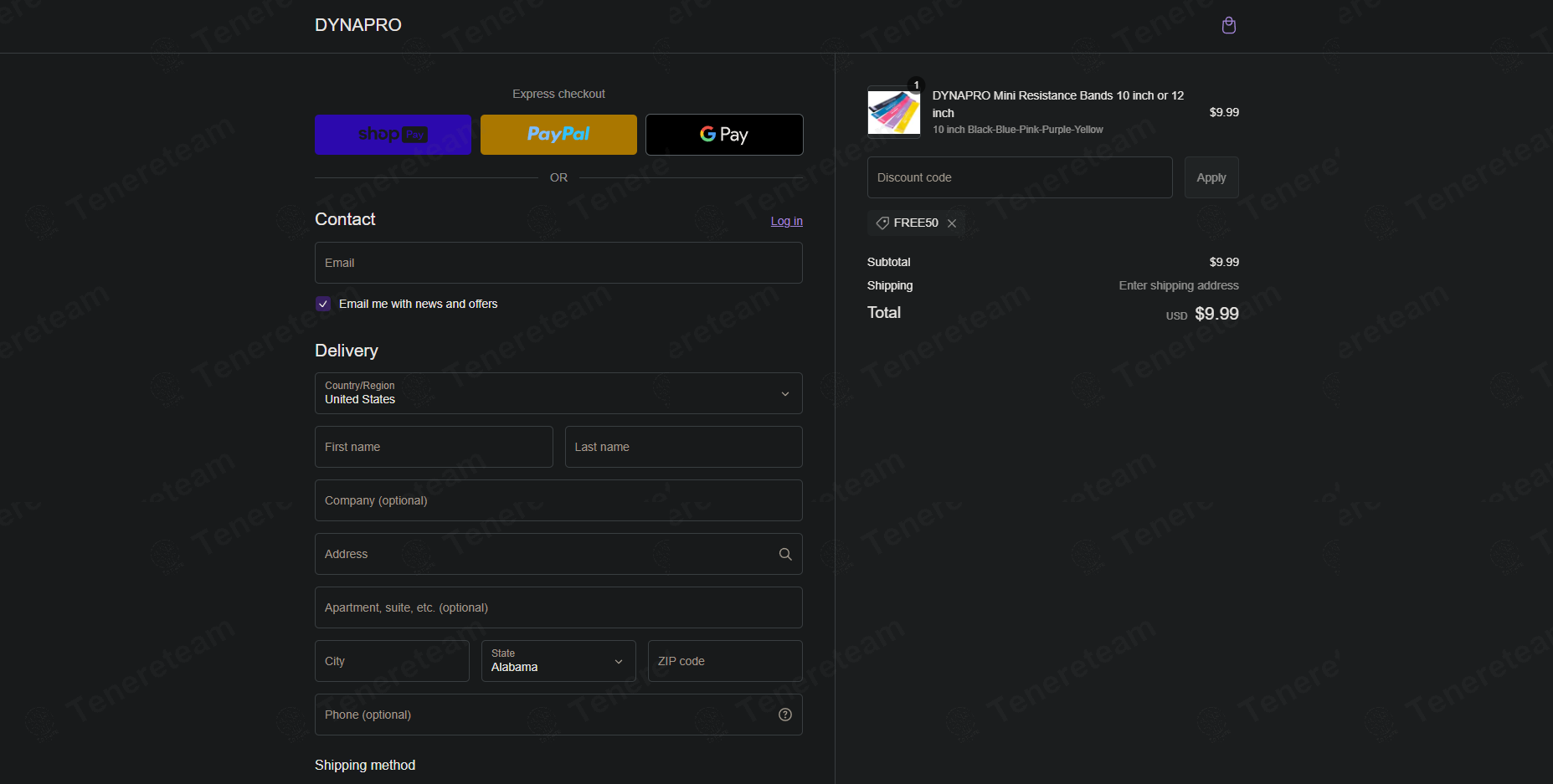The image size is (1553, 784).
Task: Click the DYNAPRO Mini Resistance Bands product title
Action: pos(1058,104)
